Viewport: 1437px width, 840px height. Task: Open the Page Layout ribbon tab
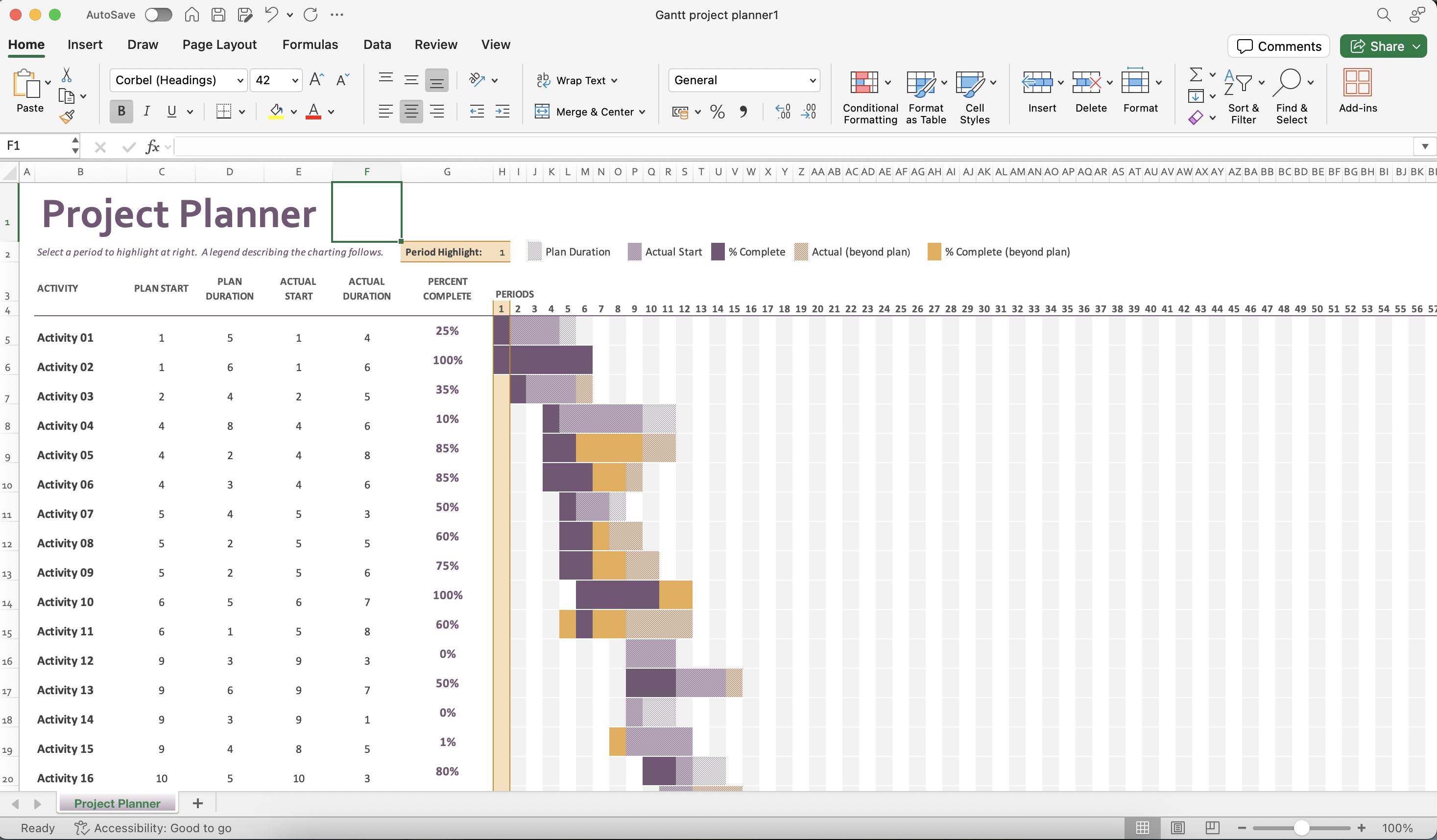(x=219, y=45)
